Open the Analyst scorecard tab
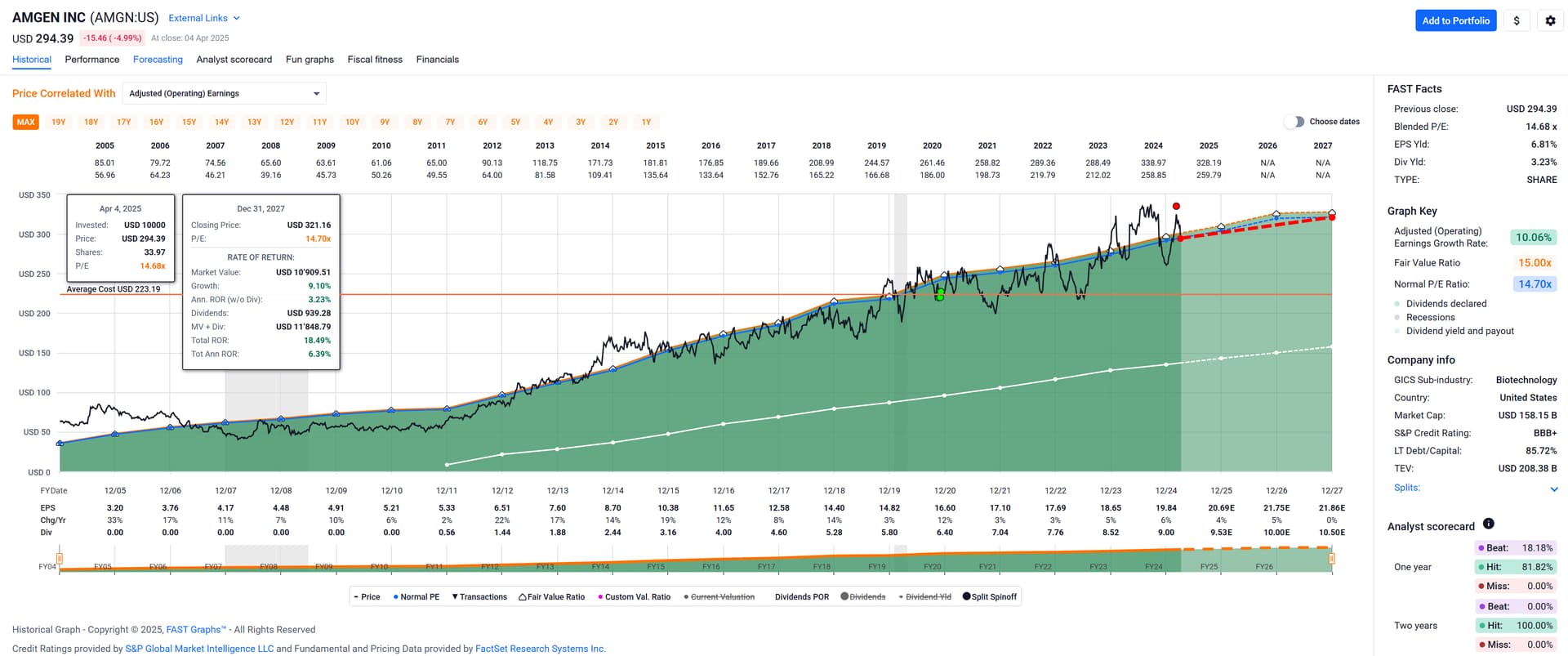The image size is (1568, 656). (234, 60)
